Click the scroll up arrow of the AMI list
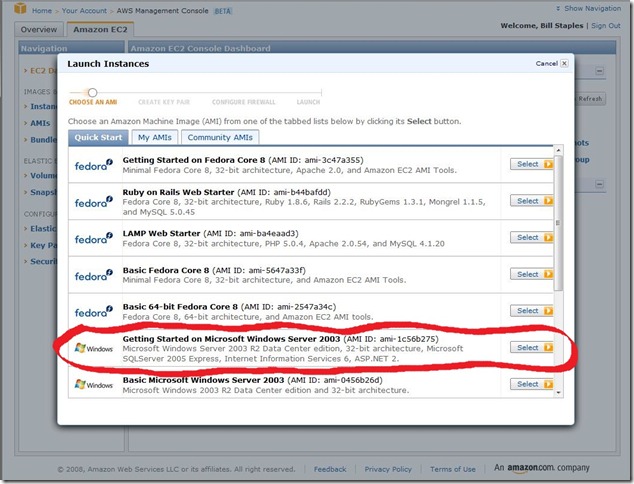This screenshot has width=634, height=484. pos(558,150)
